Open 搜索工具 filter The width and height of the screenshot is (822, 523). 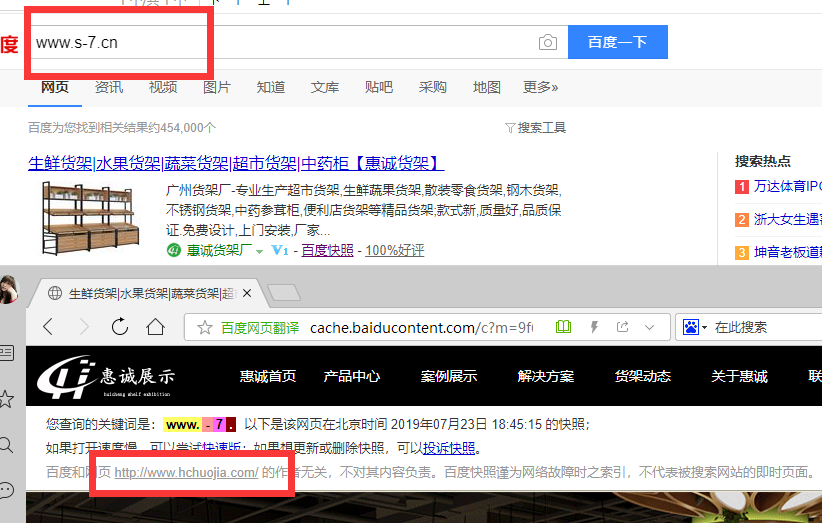pos(536,128)
